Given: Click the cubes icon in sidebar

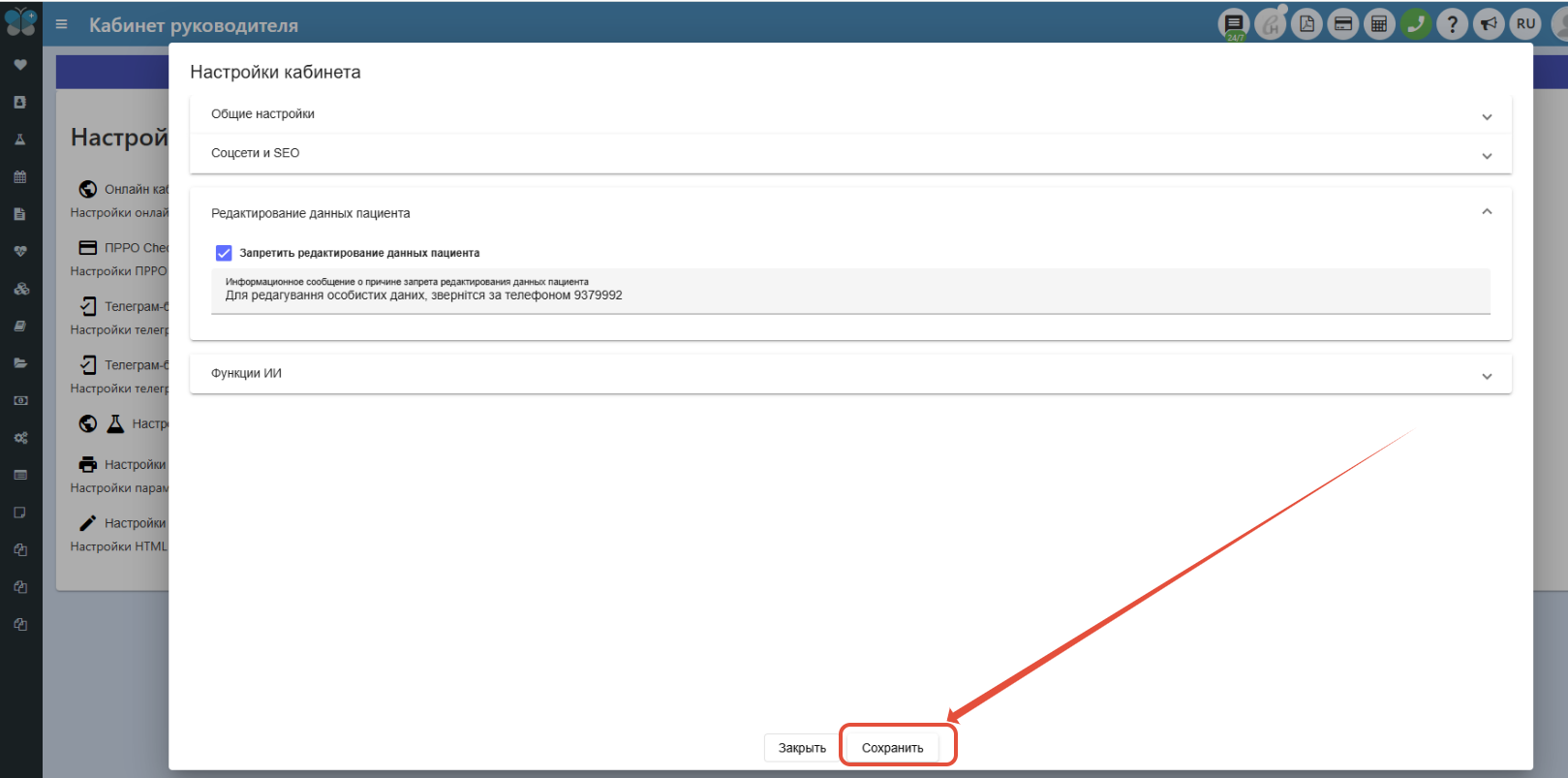Looking at the screenshot, I should point(20,289).
